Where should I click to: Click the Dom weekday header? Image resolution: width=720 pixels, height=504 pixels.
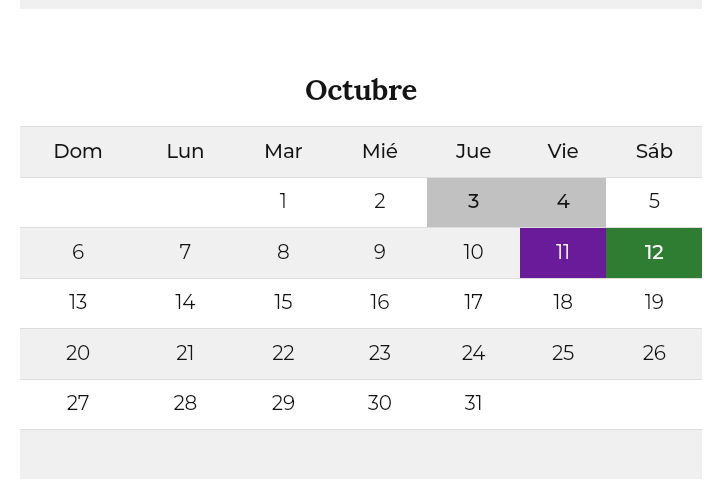(x=78, y=151)
